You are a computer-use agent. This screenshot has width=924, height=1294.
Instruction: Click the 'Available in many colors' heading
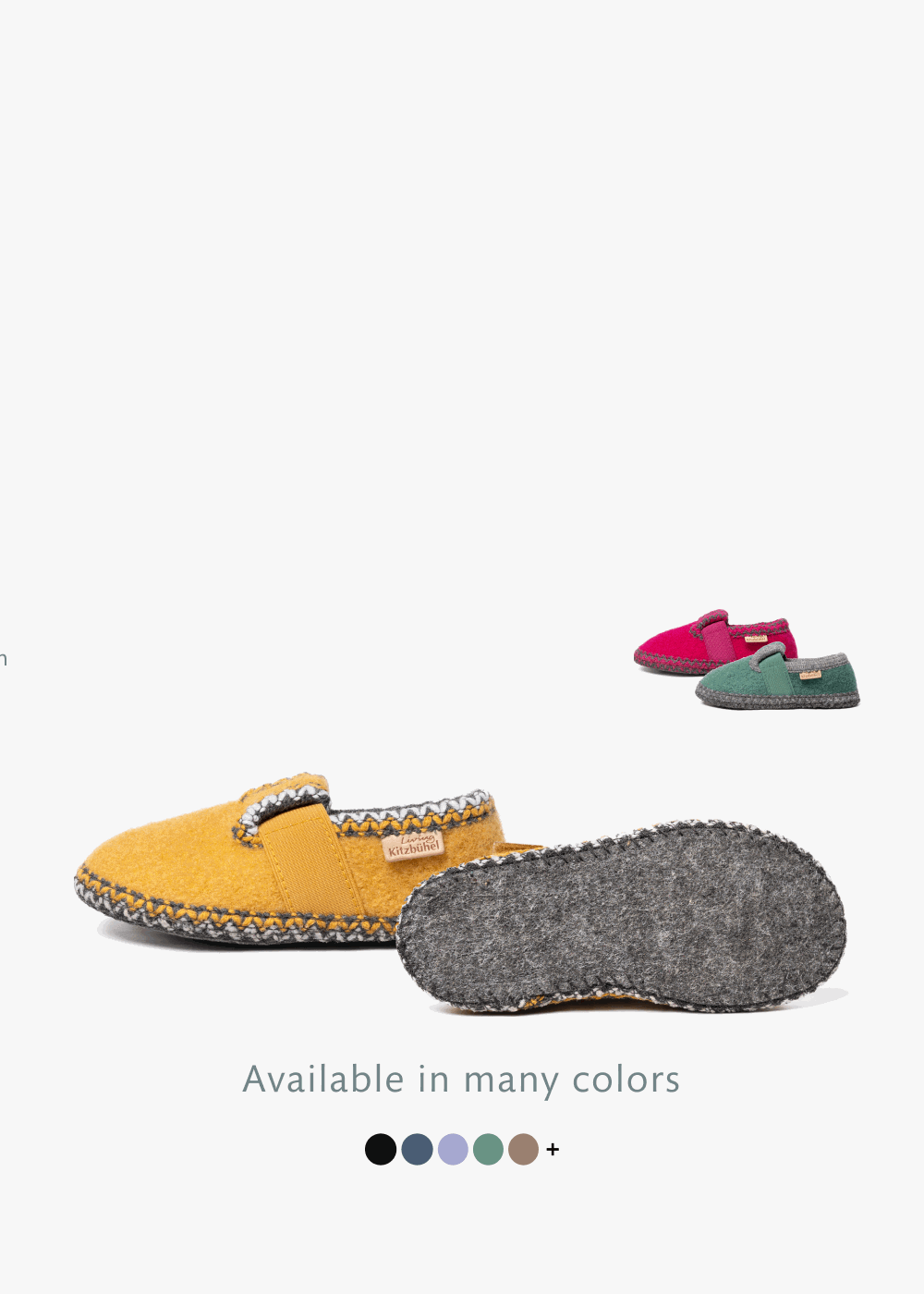click(461, 1080)
